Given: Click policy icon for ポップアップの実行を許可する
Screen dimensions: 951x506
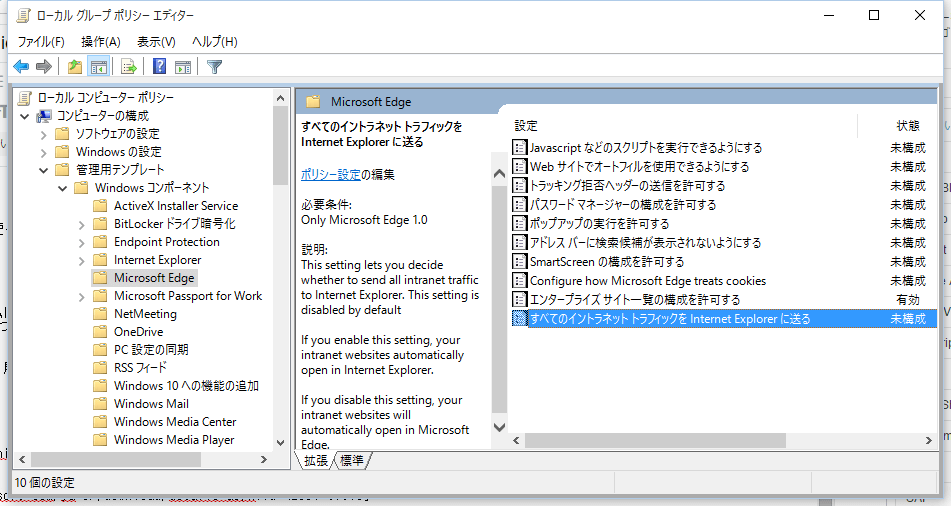Looking at the screenshot, I should 519,223.
